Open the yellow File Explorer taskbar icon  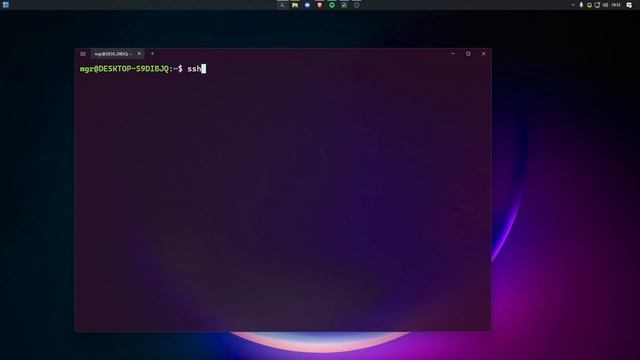point(295,5)
